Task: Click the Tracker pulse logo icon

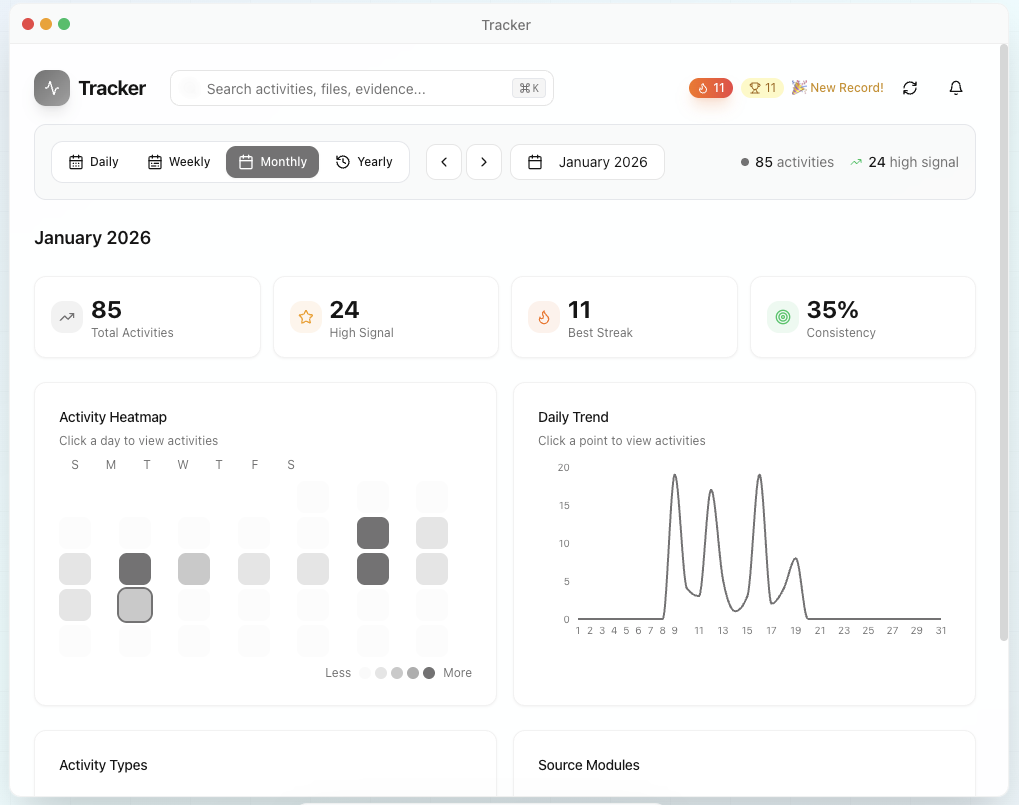Action: tap(52, 88)
